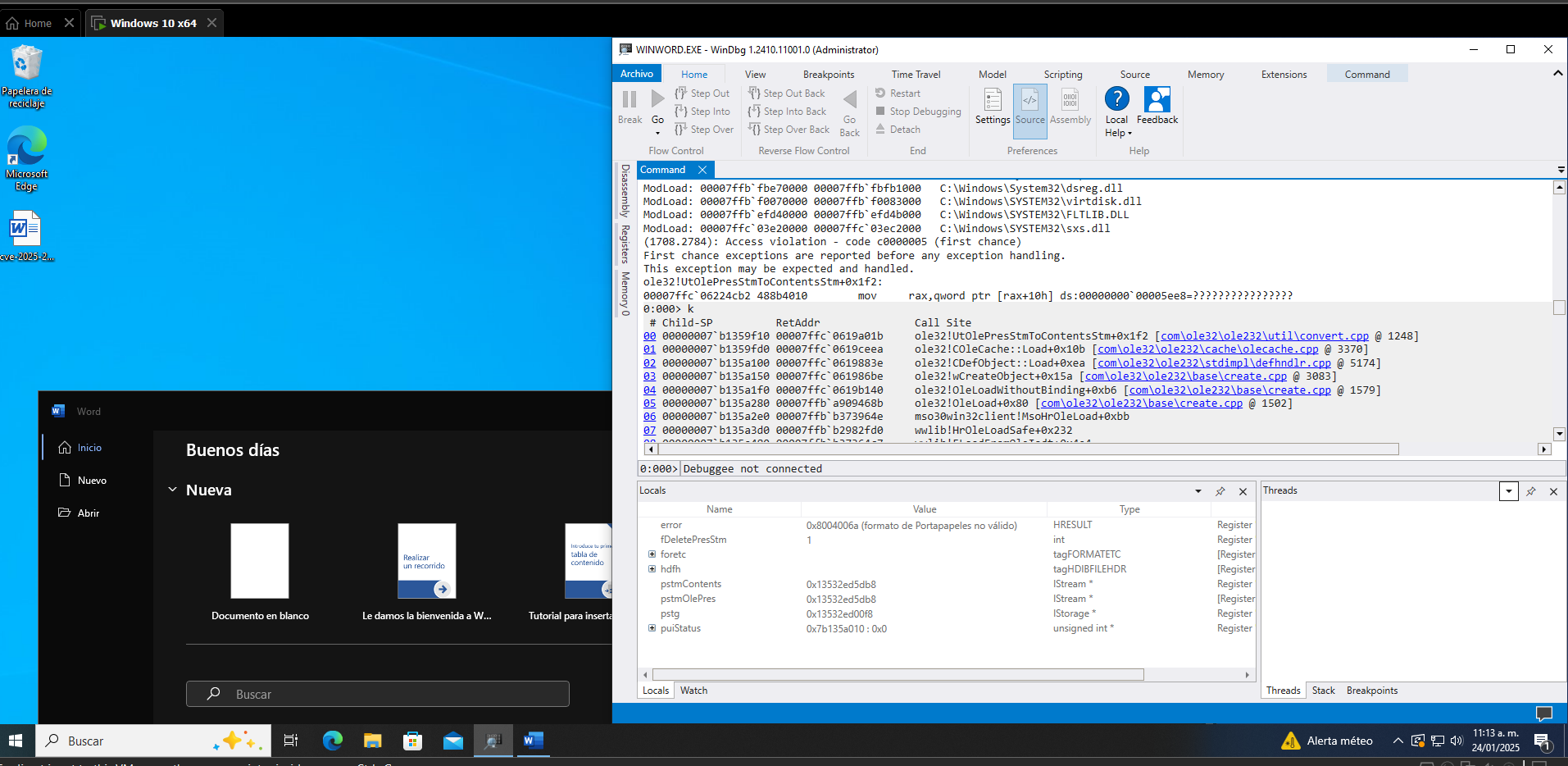
Task: Open the Threads panel dropdown
Action: tap(1508, 491)
